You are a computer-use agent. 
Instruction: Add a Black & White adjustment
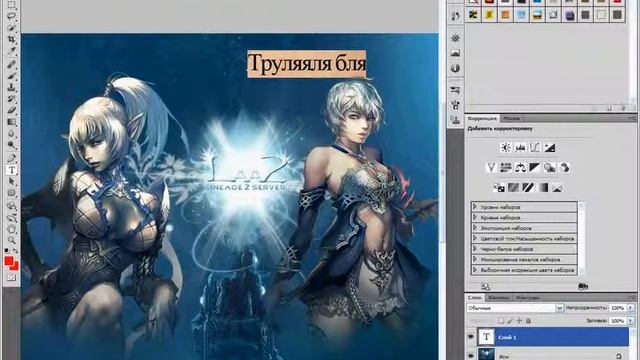(535, 167)
